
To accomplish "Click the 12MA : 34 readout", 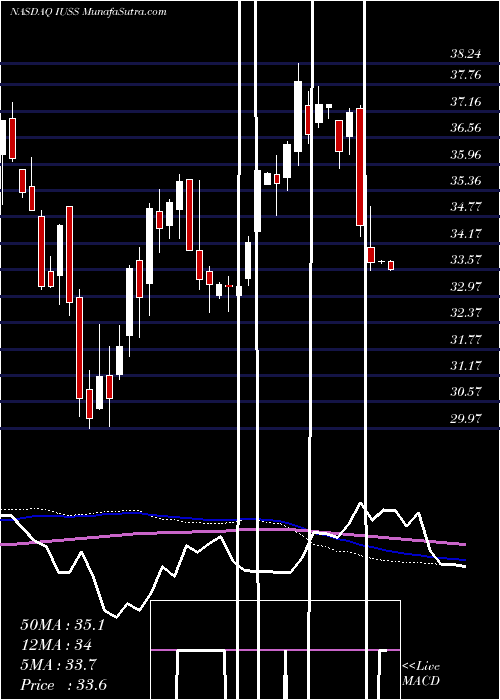I will coord(56,645).
